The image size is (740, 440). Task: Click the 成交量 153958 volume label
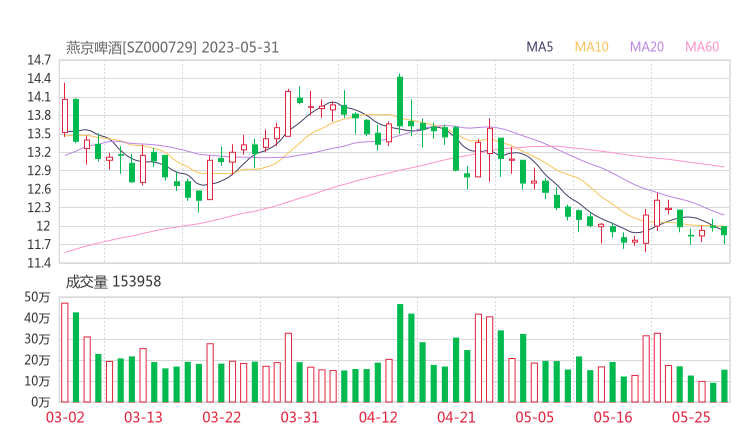113,282
